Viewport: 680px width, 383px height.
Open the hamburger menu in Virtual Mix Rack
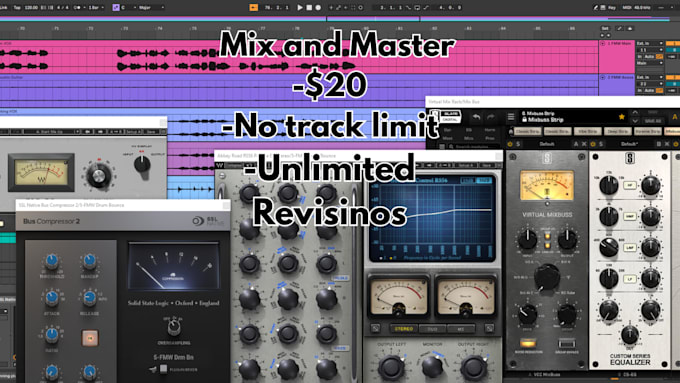pos(511,117)
